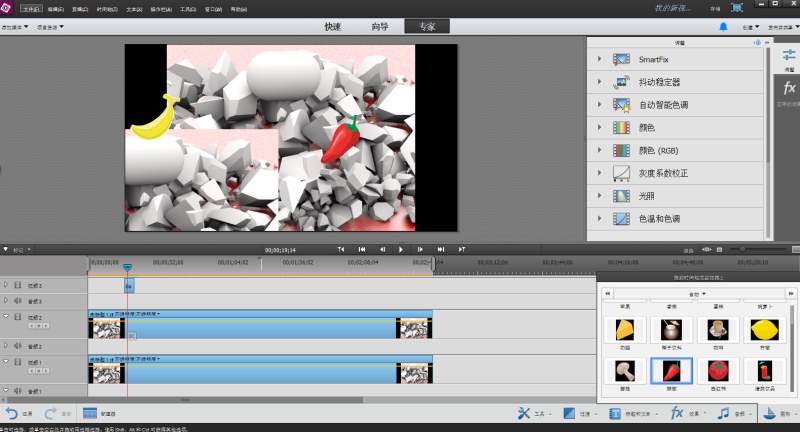This screenshot has width=800, height=432.
Task: Toggle the speaker icon on Audio 3 track
Action: point(18,301)
